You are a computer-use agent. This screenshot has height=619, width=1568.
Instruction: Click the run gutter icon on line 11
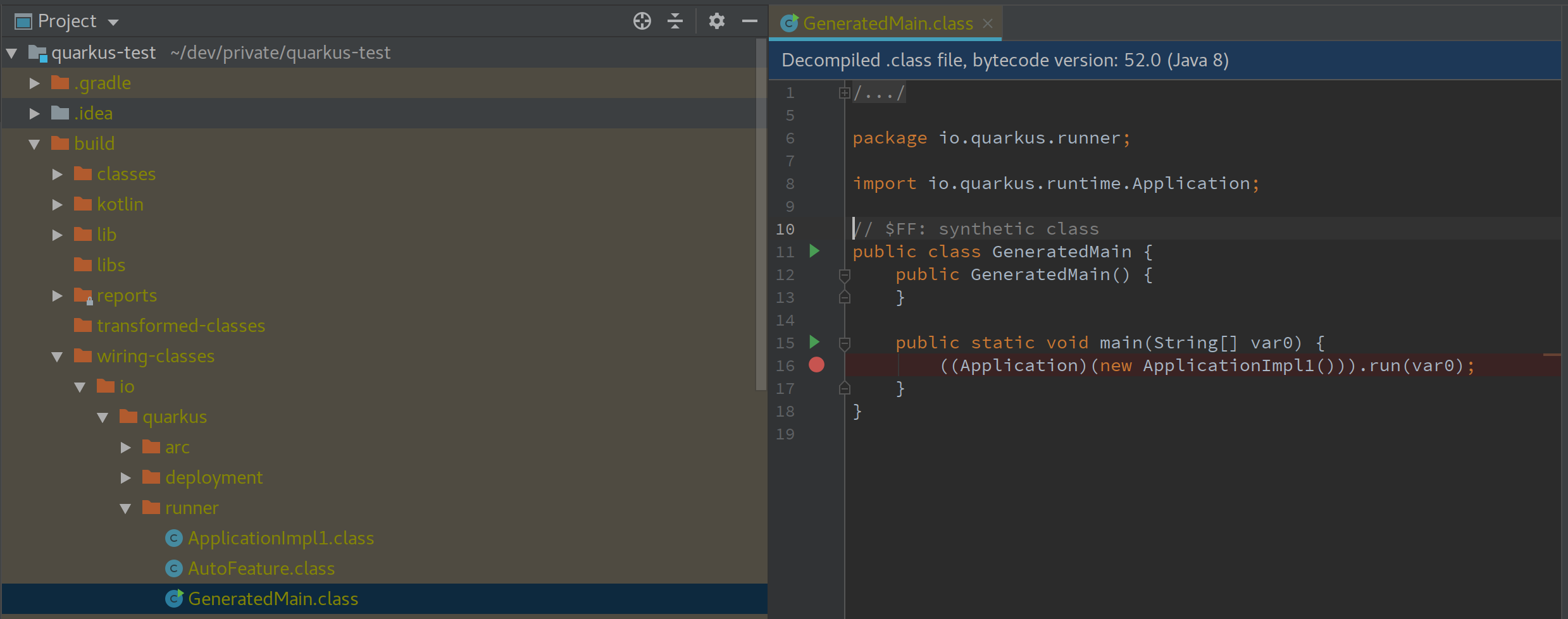(x=814, y=251)
